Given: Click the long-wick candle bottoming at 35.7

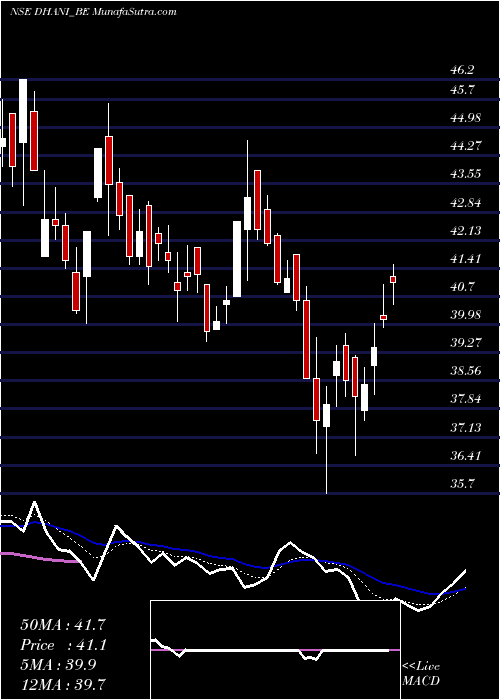Looking at the screenshot, I should [x=327, y=415].
